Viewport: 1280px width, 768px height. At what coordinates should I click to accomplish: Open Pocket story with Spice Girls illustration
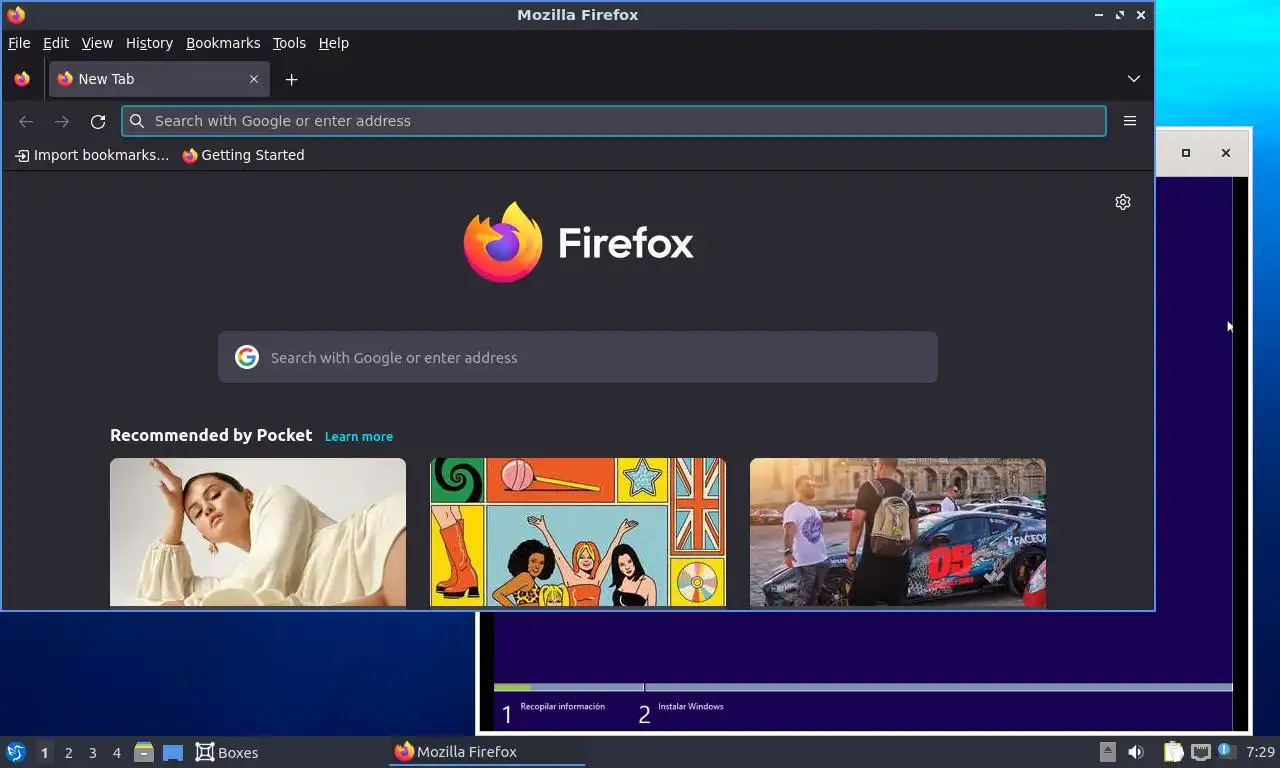point(578,532)
